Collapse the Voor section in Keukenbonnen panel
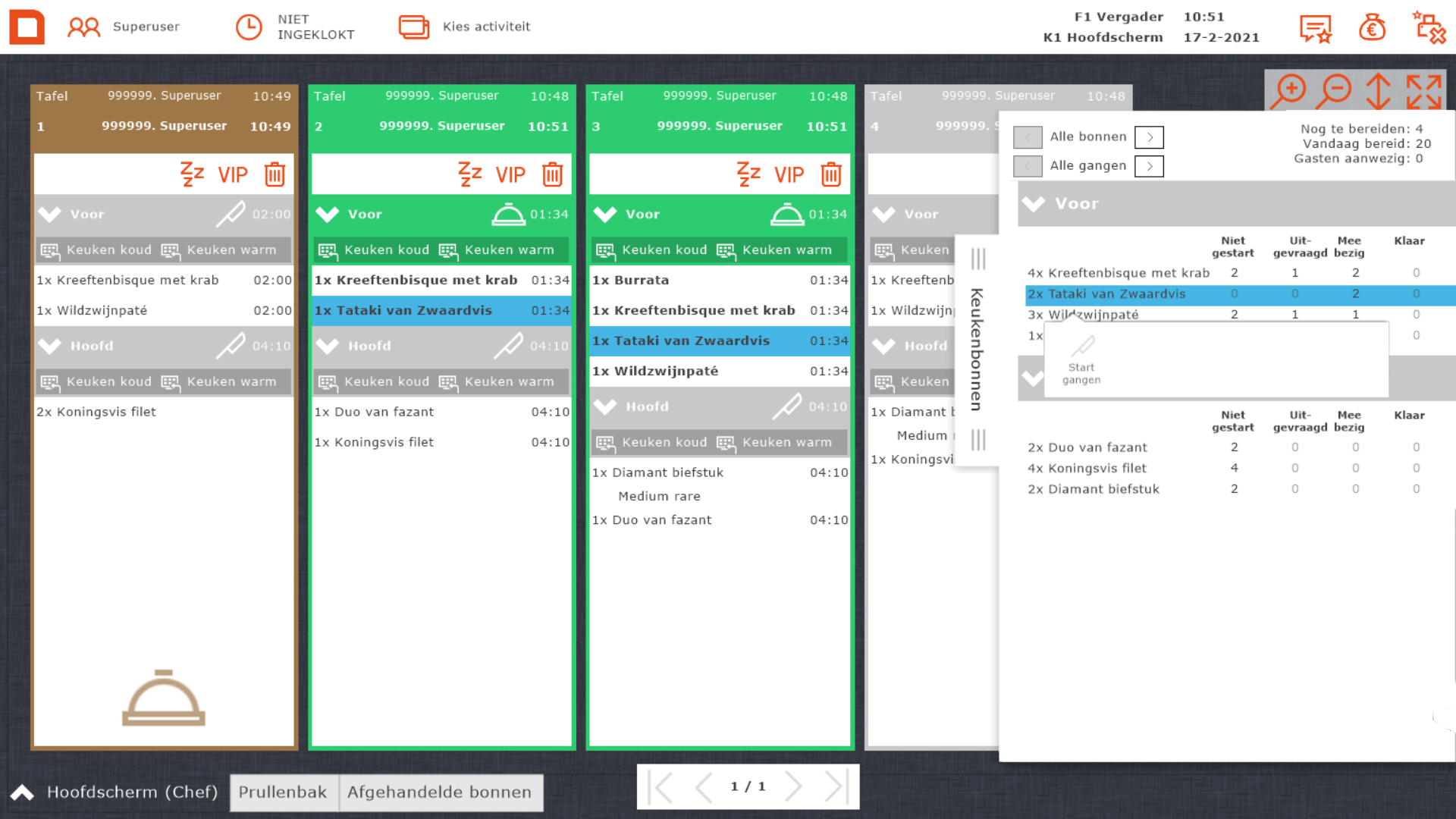The height and width of the screenshot is (819, 1456). point(1034,203)
